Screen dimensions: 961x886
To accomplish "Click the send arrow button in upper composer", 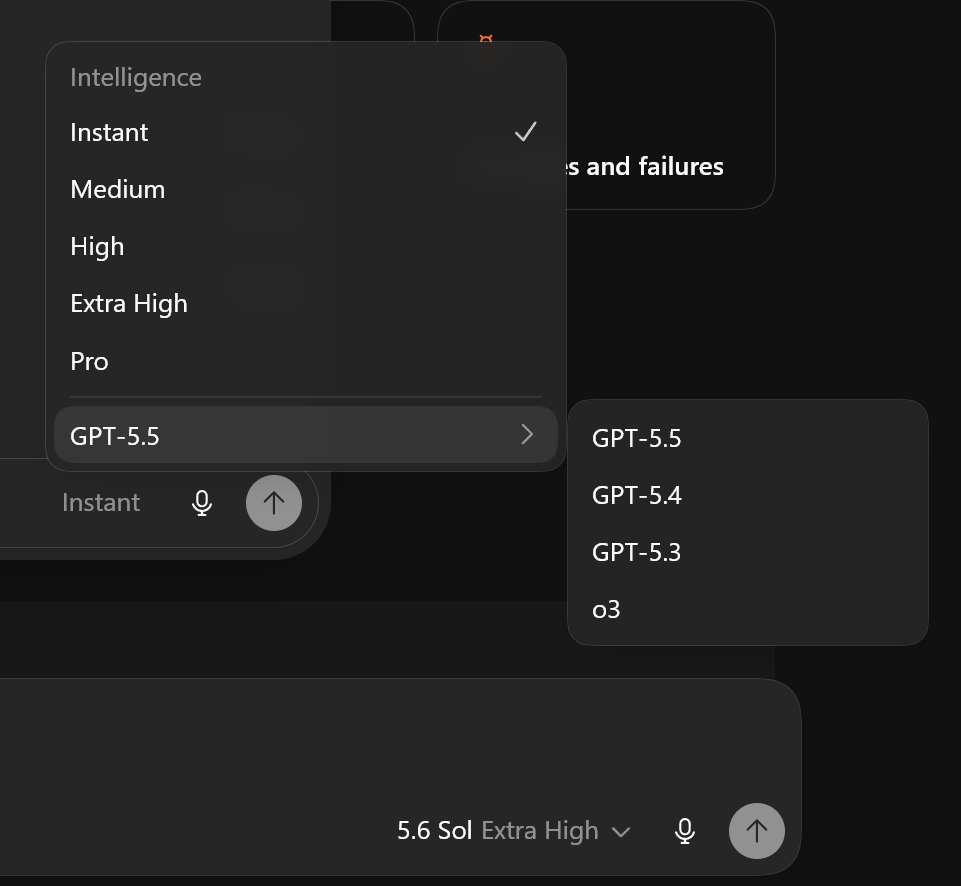I will click(x=274, y=503).
